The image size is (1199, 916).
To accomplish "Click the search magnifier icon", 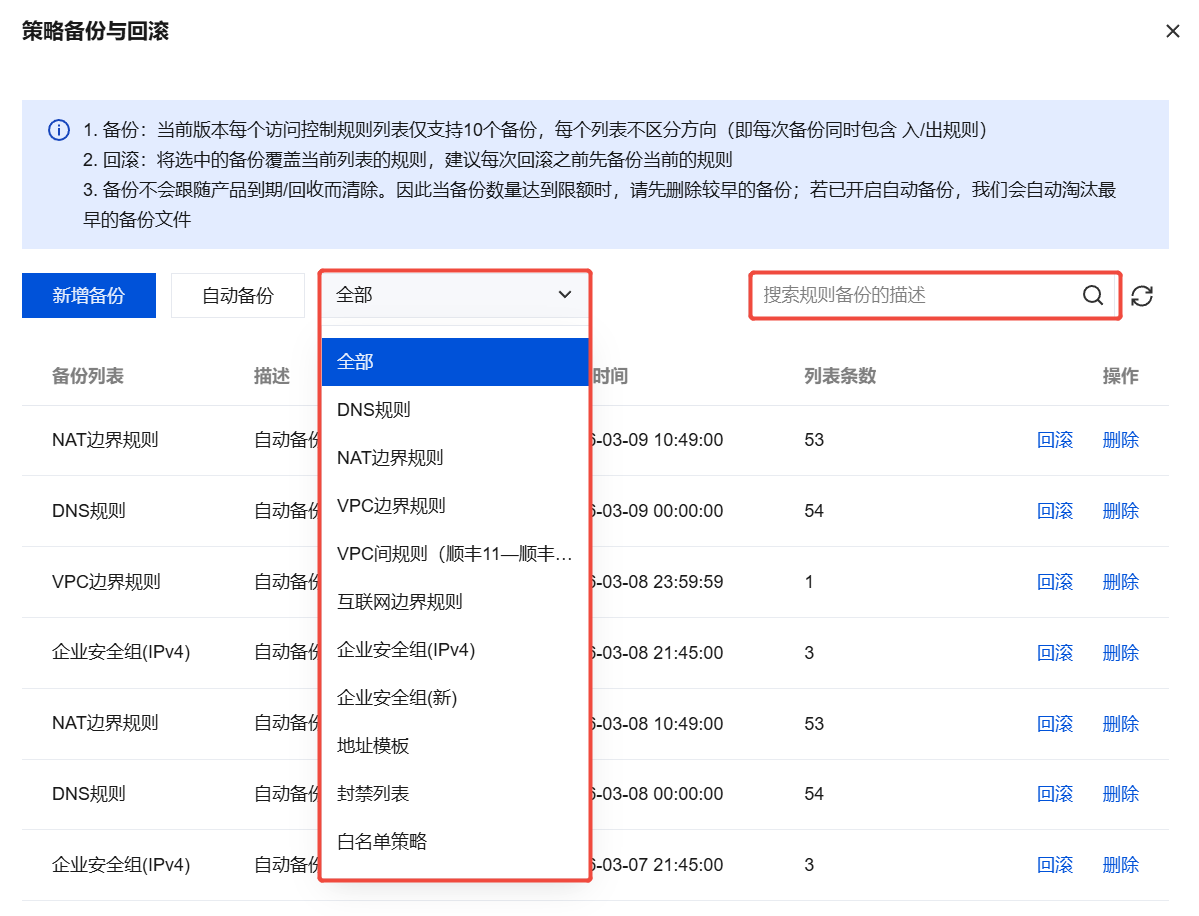I will pyautogui.click(x=1093, y=295).
